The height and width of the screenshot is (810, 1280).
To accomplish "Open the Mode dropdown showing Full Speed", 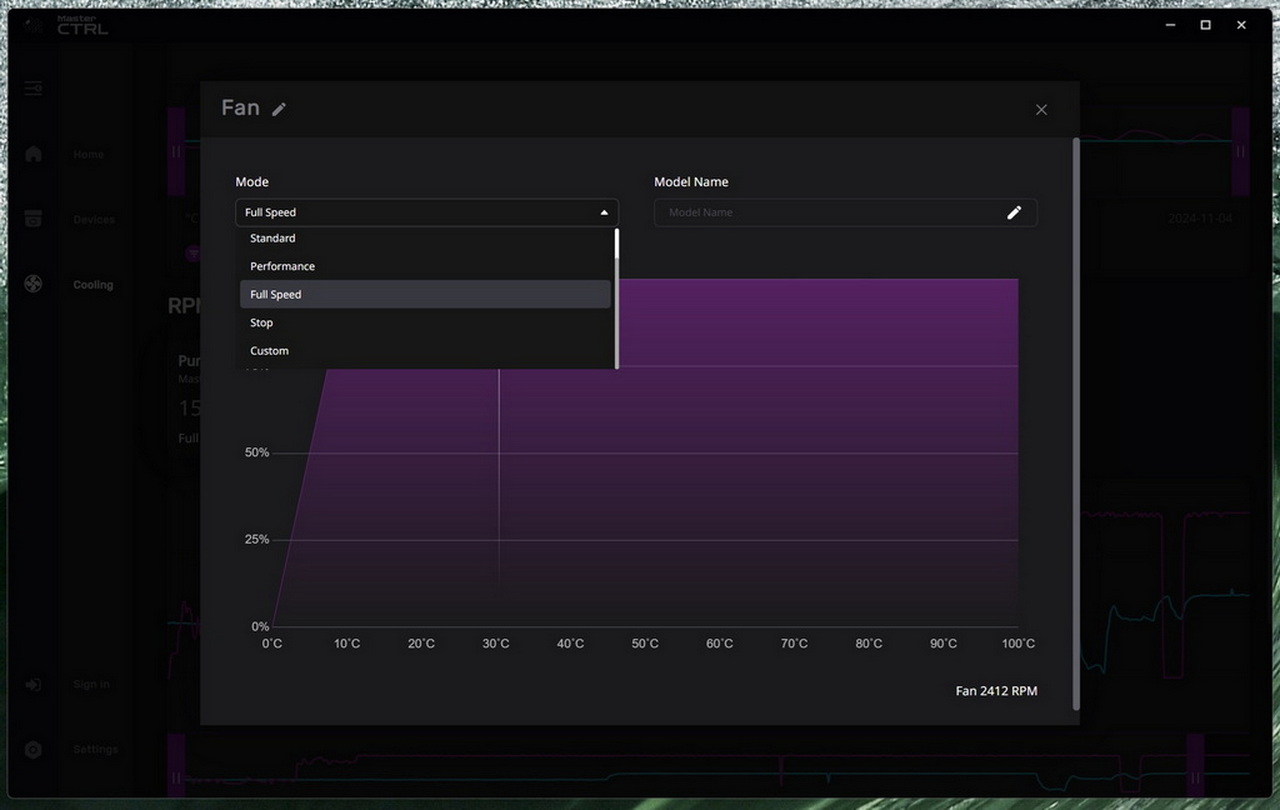I will coord(427,212).
